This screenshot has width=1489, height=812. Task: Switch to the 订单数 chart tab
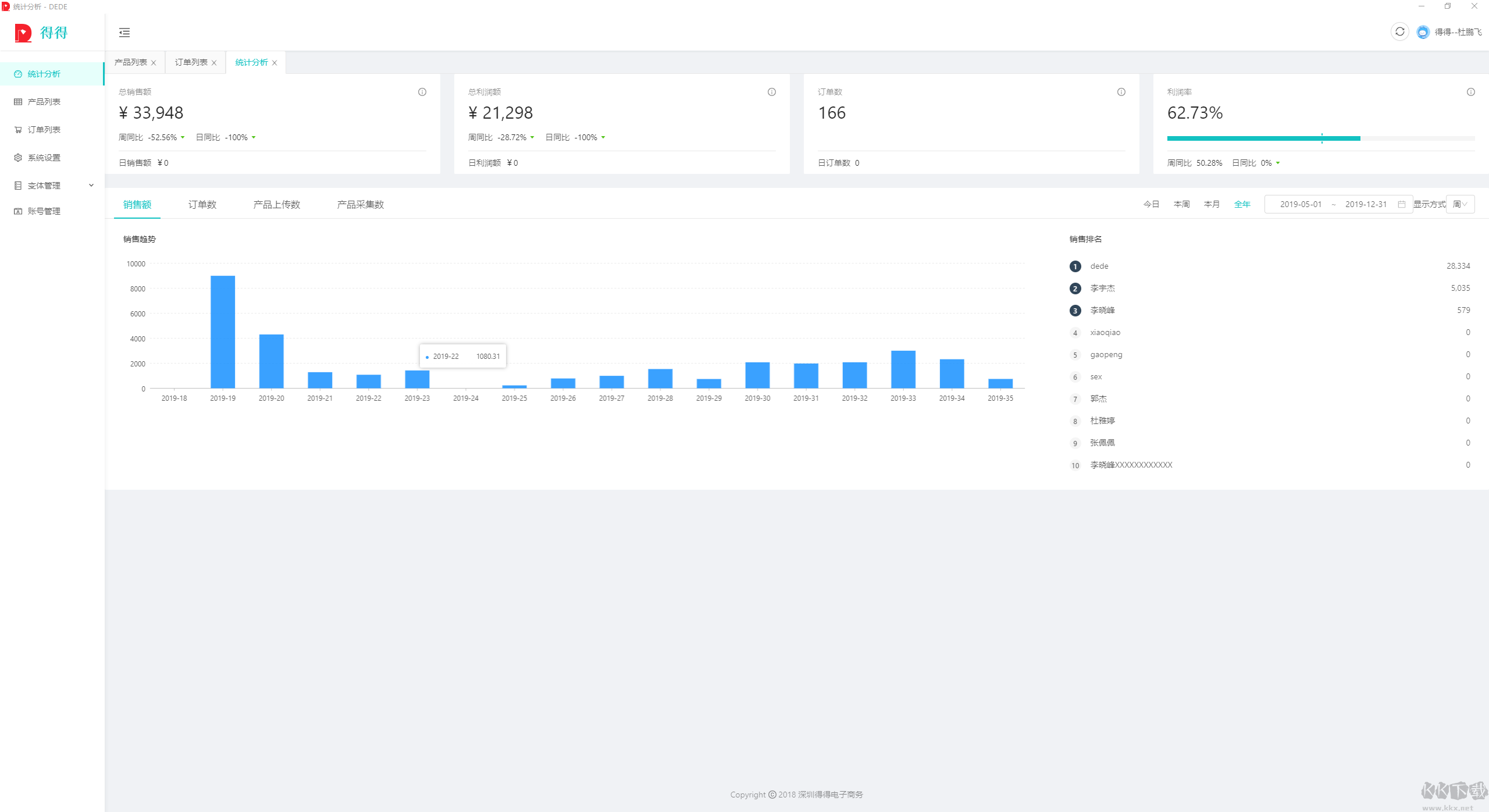tap(202, 204)
